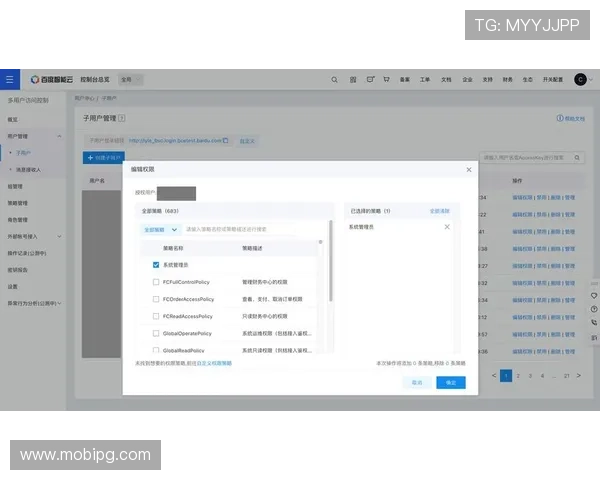The image size is (600, 480).
Task: Click the 全部清除 clear-all link
Action: [x=440, y=212]
